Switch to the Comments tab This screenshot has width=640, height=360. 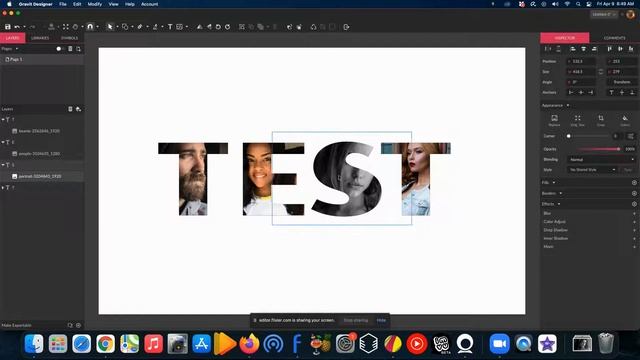pyautogui.click(x=614, y=38)
